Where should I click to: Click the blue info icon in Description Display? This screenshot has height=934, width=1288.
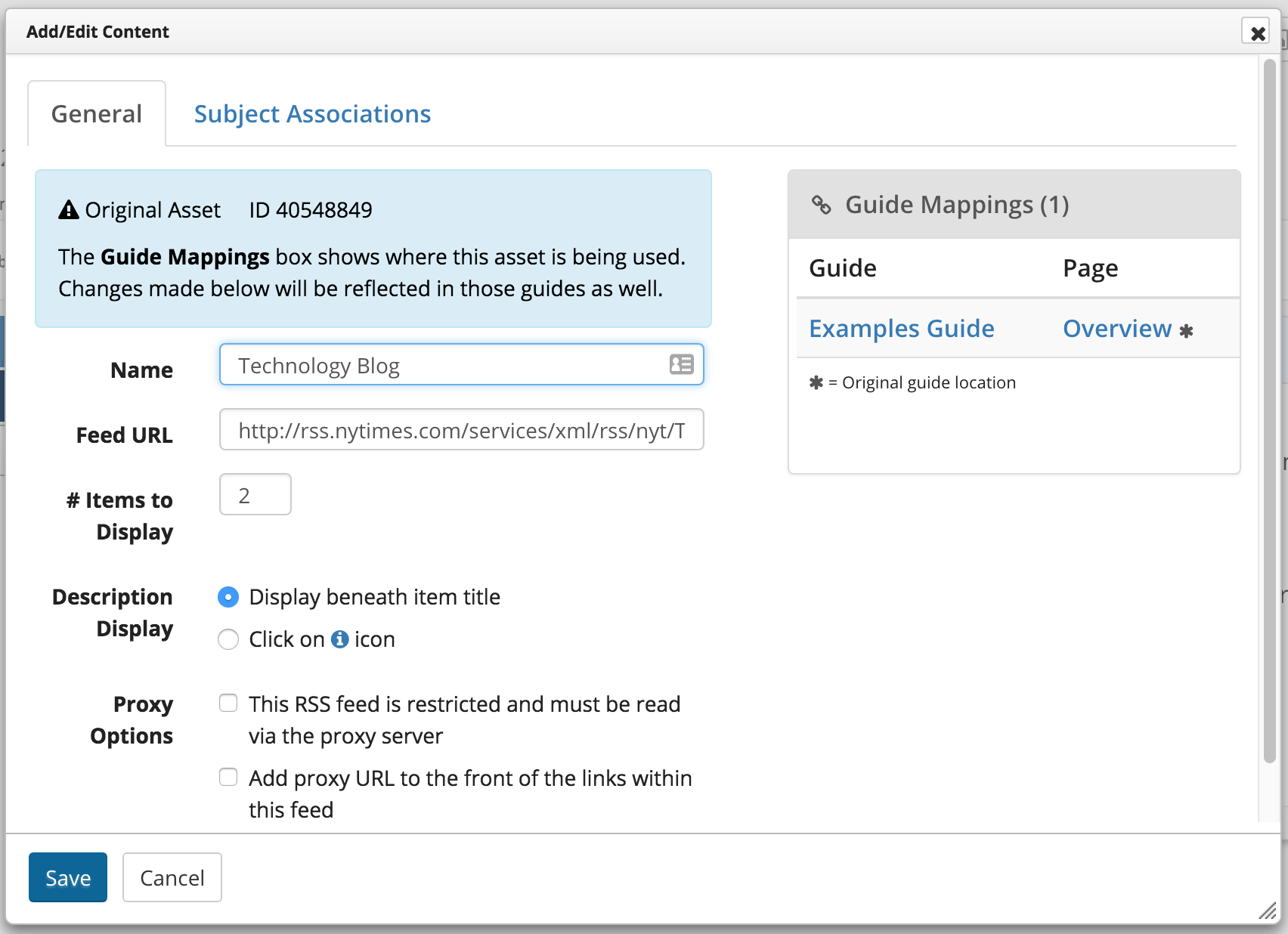[340, 639]
